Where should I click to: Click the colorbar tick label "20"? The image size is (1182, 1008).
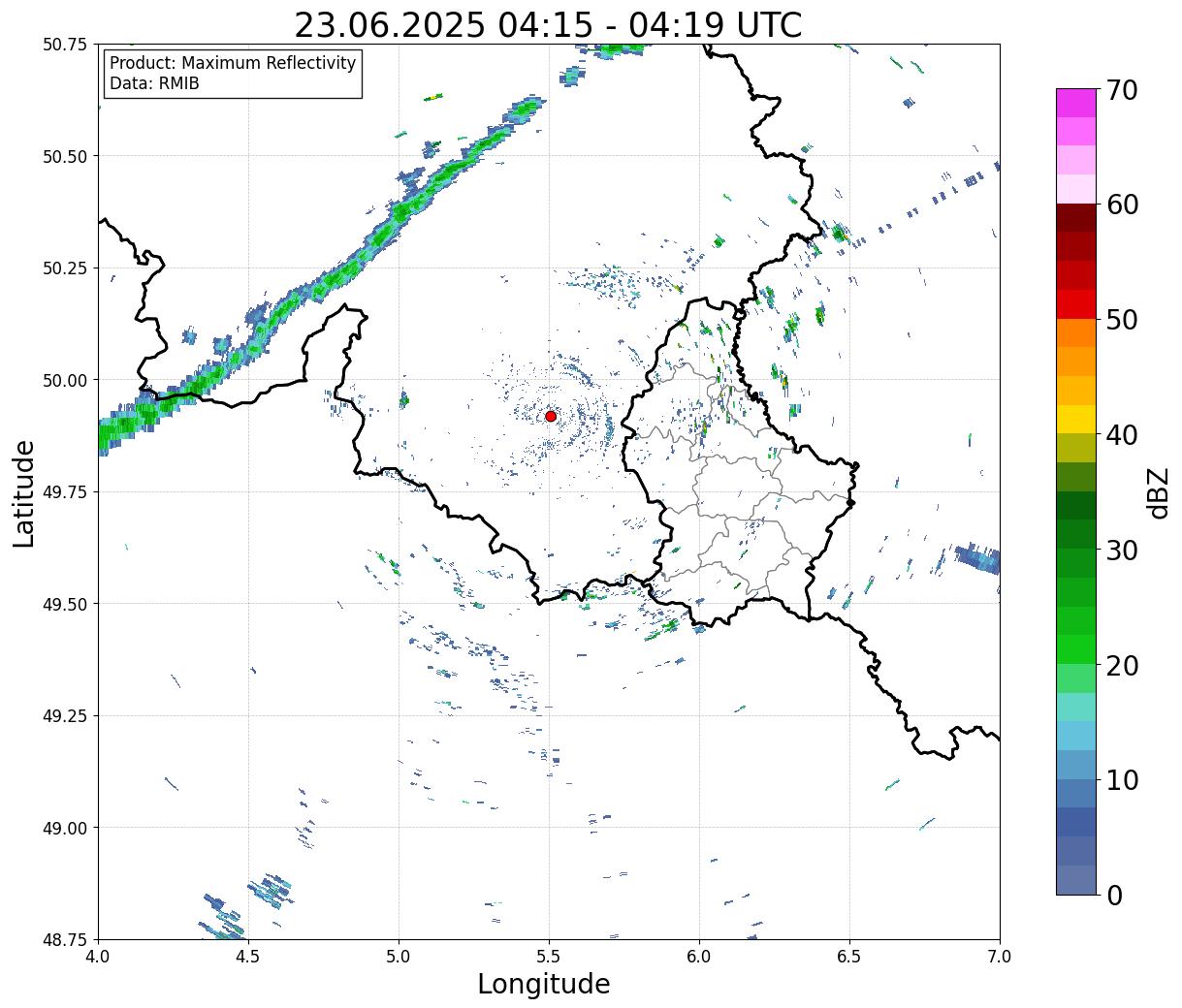tap(1122, 665)
